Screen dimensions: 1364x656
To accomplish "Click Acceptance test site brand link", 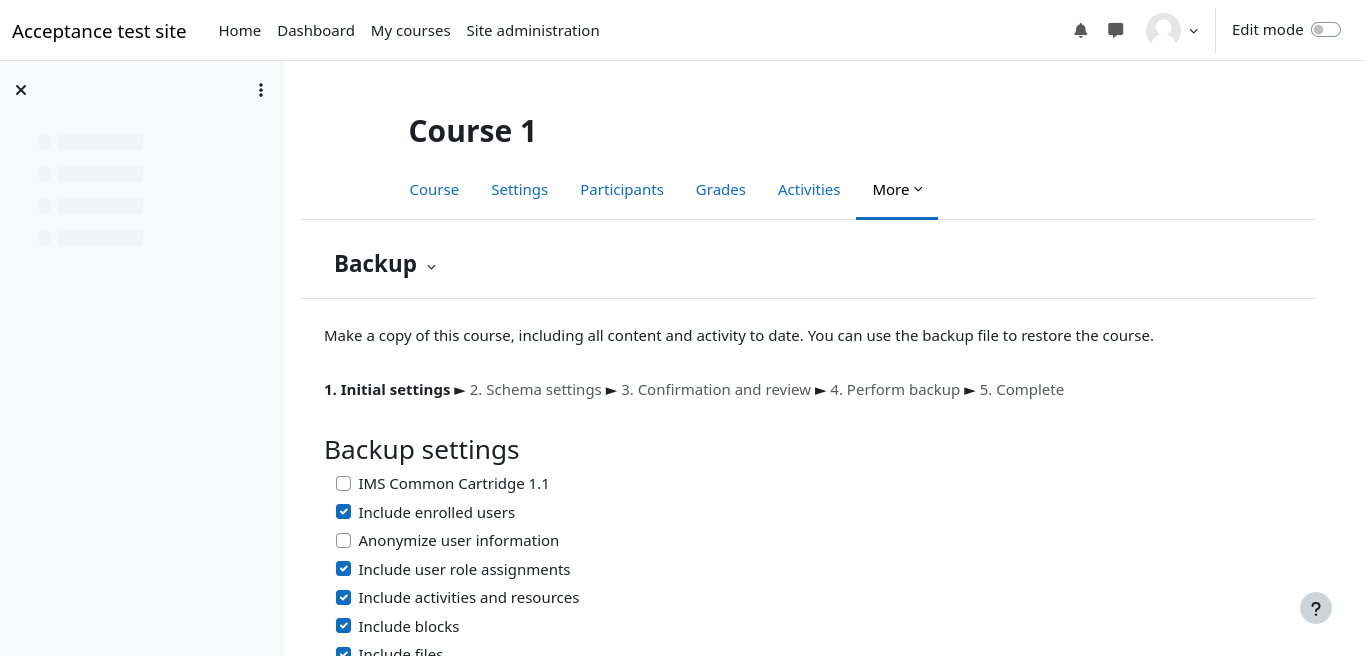I will pos(99,31).
